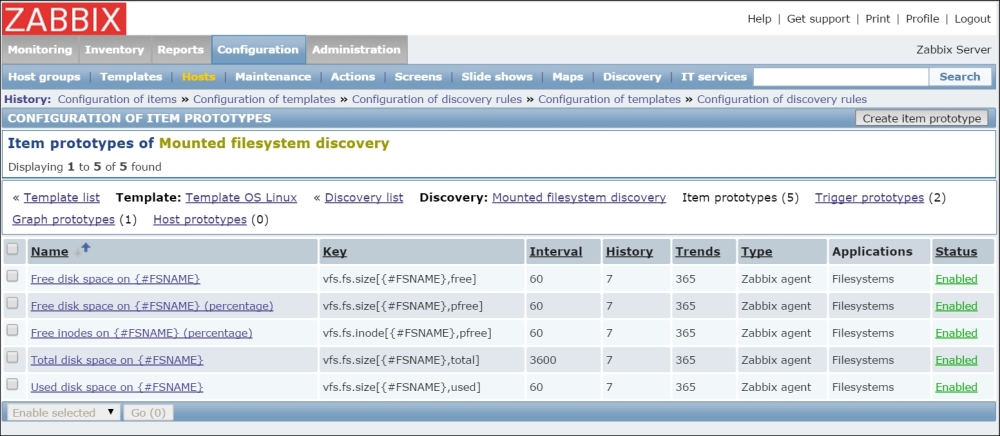The image size is (1000, 436).
Task: Click the Zabbix logo
Action: [64, 19]
